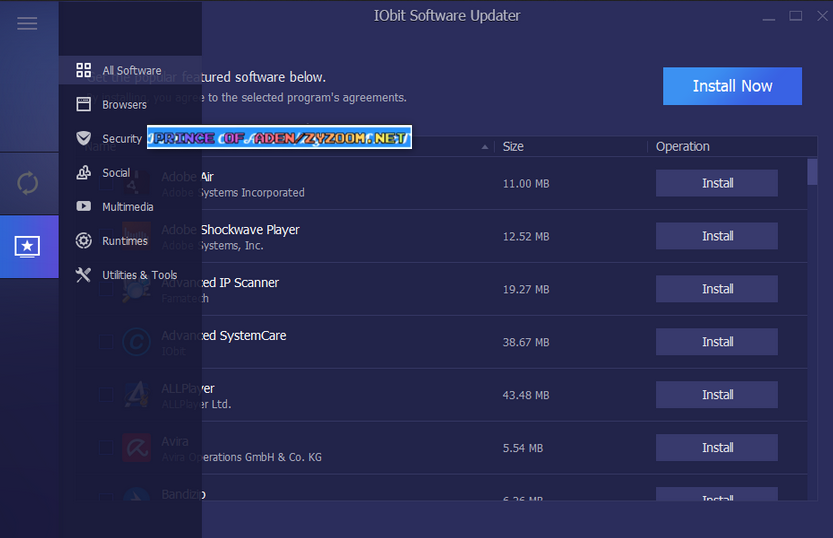Screen dimensions: 833x538
Task: Tick the Advanced IP Scanner checkbox
Action: click(x=106, y=289)
